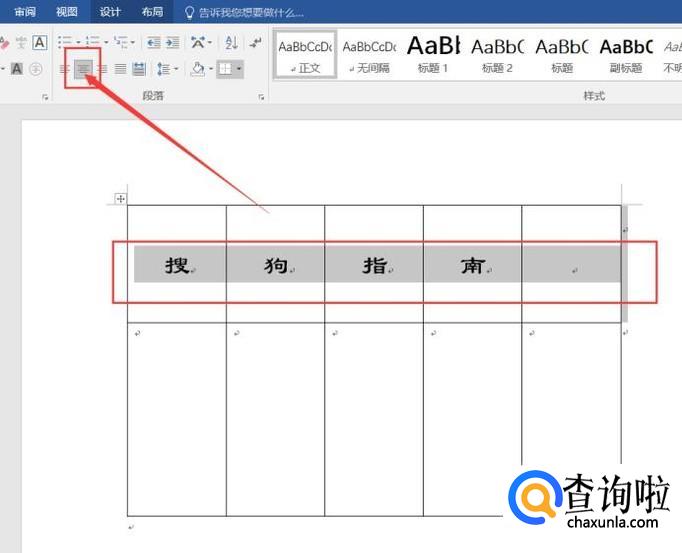
Task: Click the table move handle icon
Action: pyautogui.click(x=121, y=199)
